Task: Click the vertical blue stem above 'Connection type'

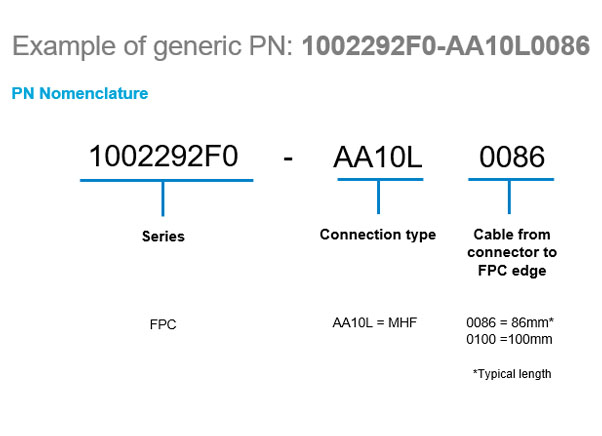Action: [379, 197]
